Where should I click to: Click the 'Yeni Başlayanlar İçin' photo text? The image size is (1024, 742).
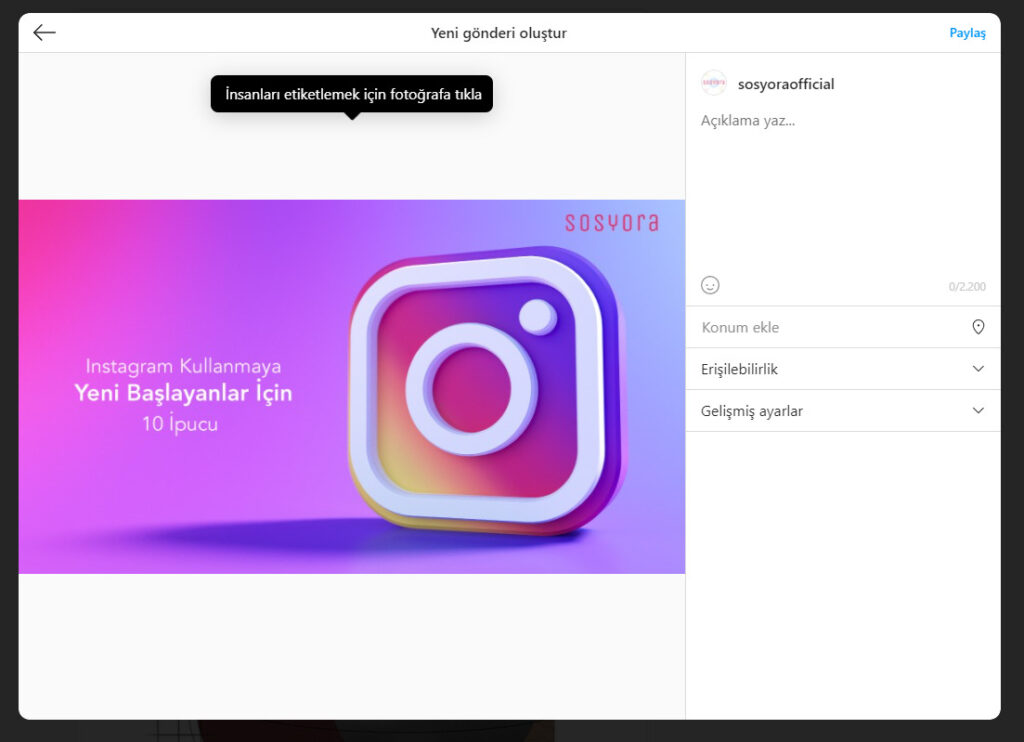(183, 393)
